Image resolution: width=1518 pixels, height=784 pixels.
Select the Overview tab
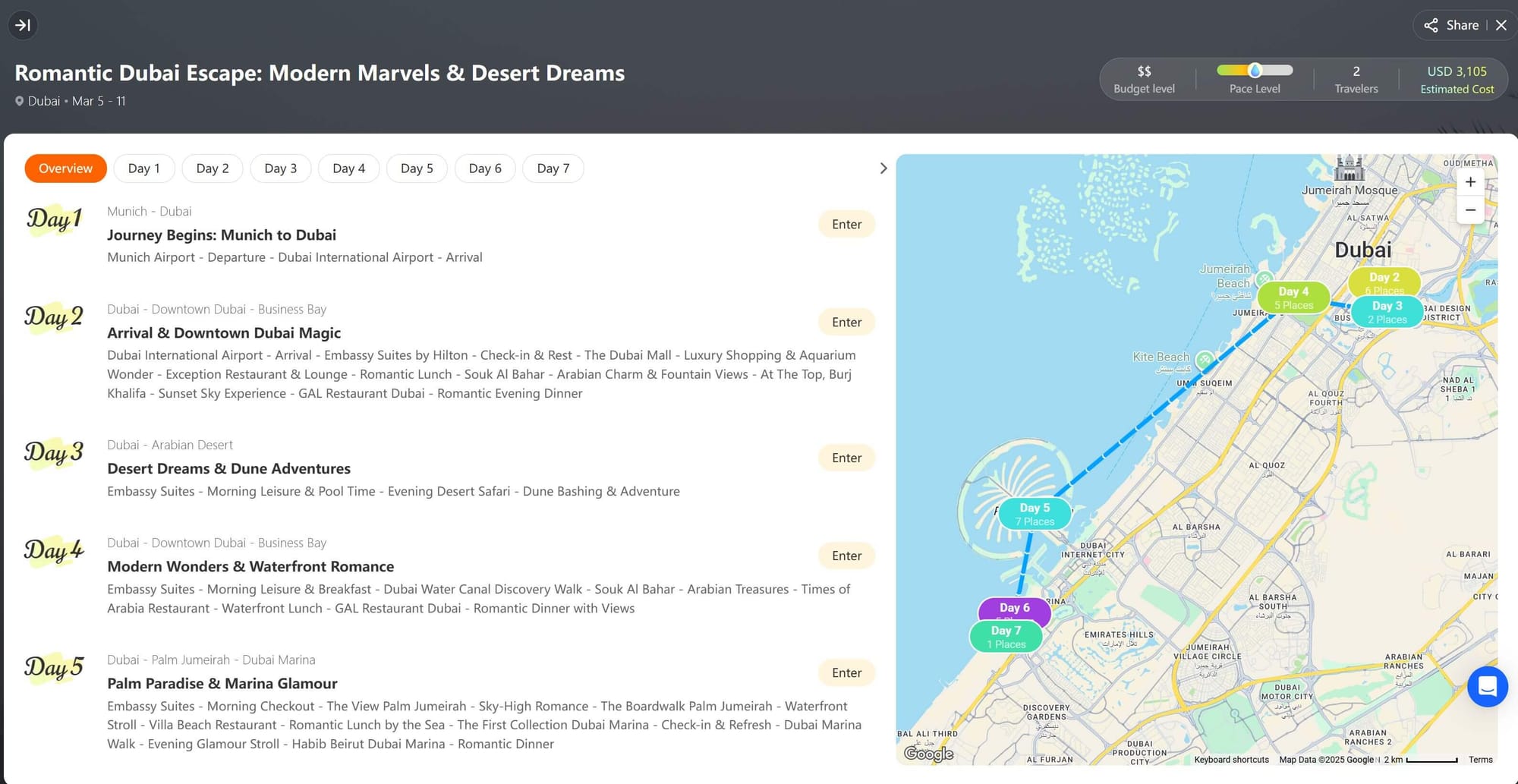pyautogui.click(x=65, y=168)
